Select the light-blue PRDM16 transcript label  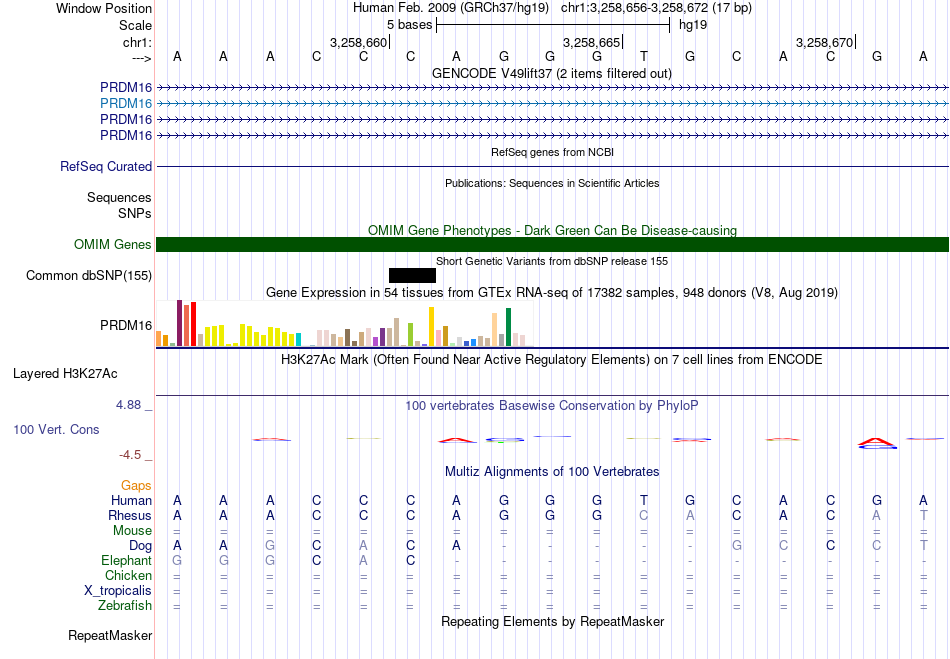click(x=126, y=104)
